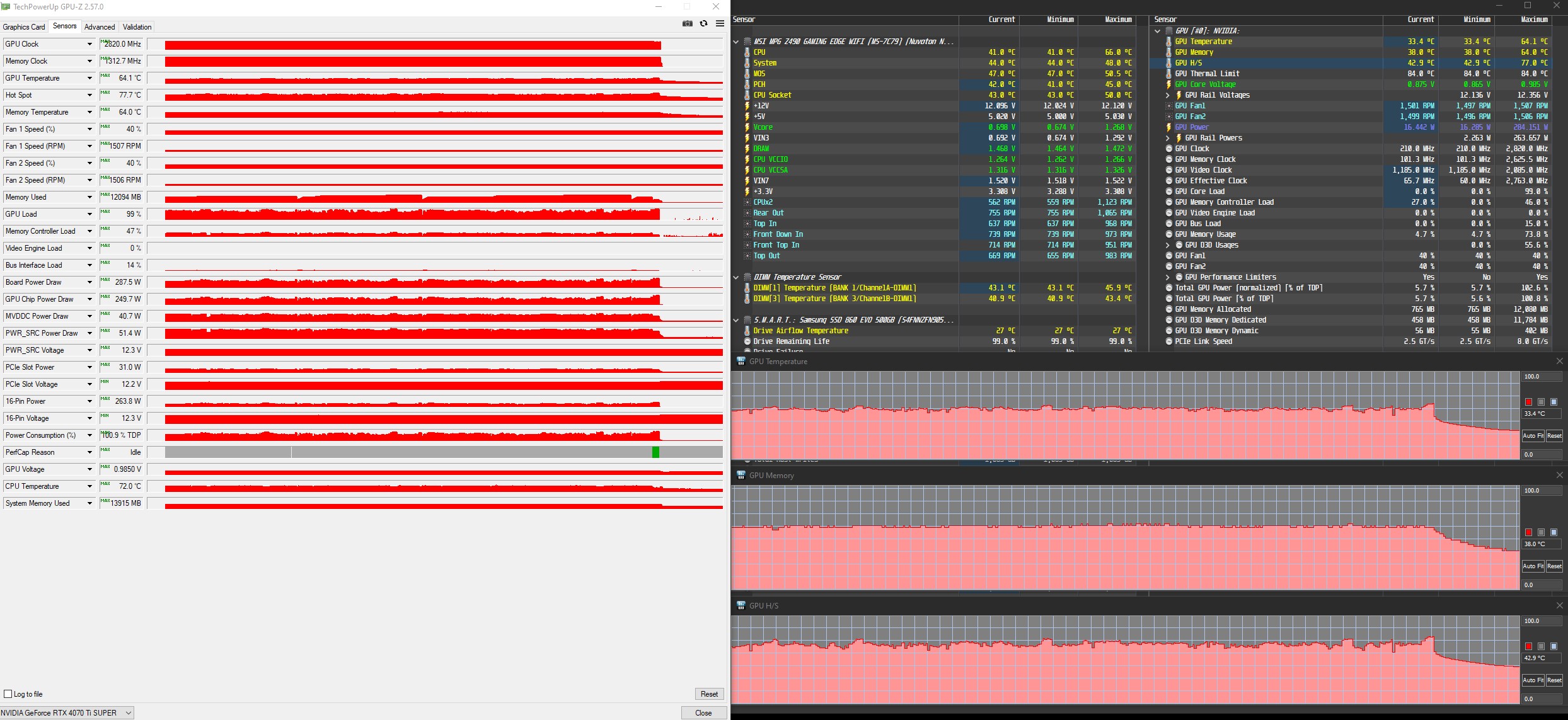Viewport: 1568px width, 720px height.
Task: Expand GPU Performance Limiters row
Action: 1167,277
